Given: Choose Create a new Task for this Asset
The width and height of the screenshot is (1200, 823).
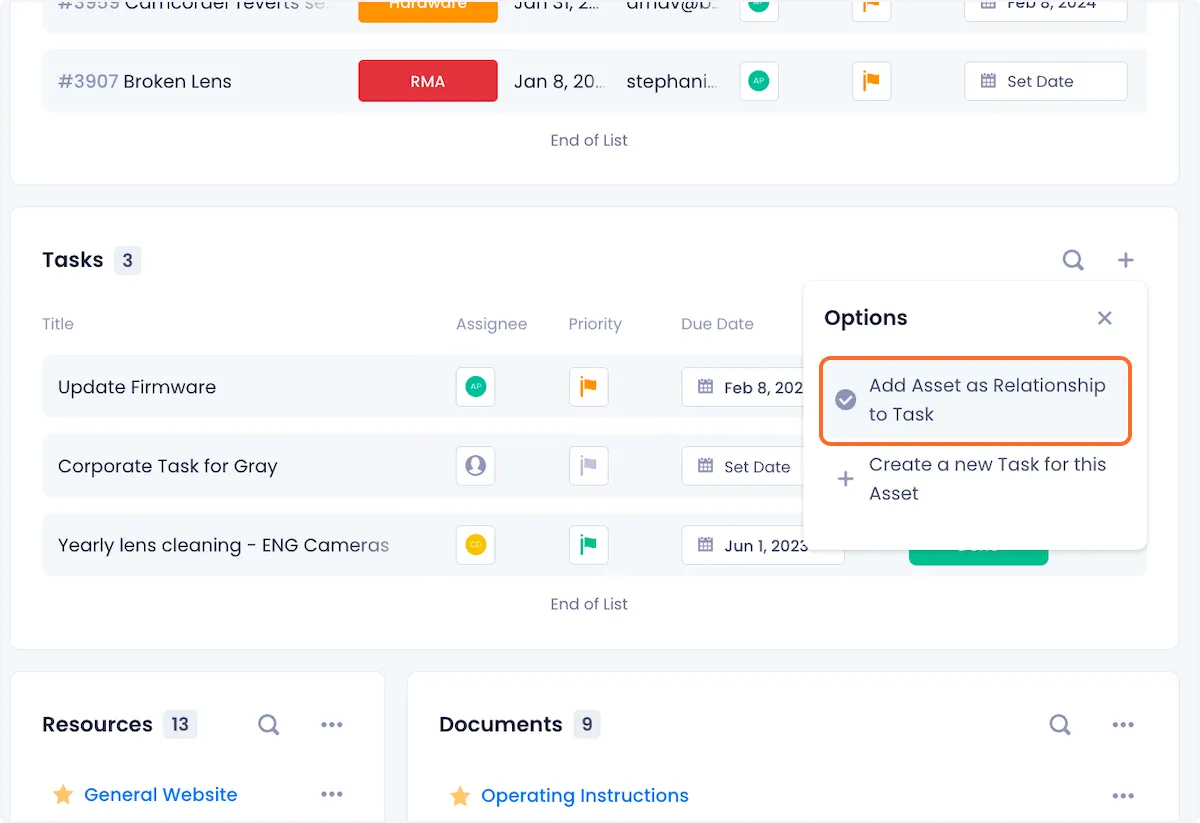Looking at the screenshot, I should coord(975,479).
